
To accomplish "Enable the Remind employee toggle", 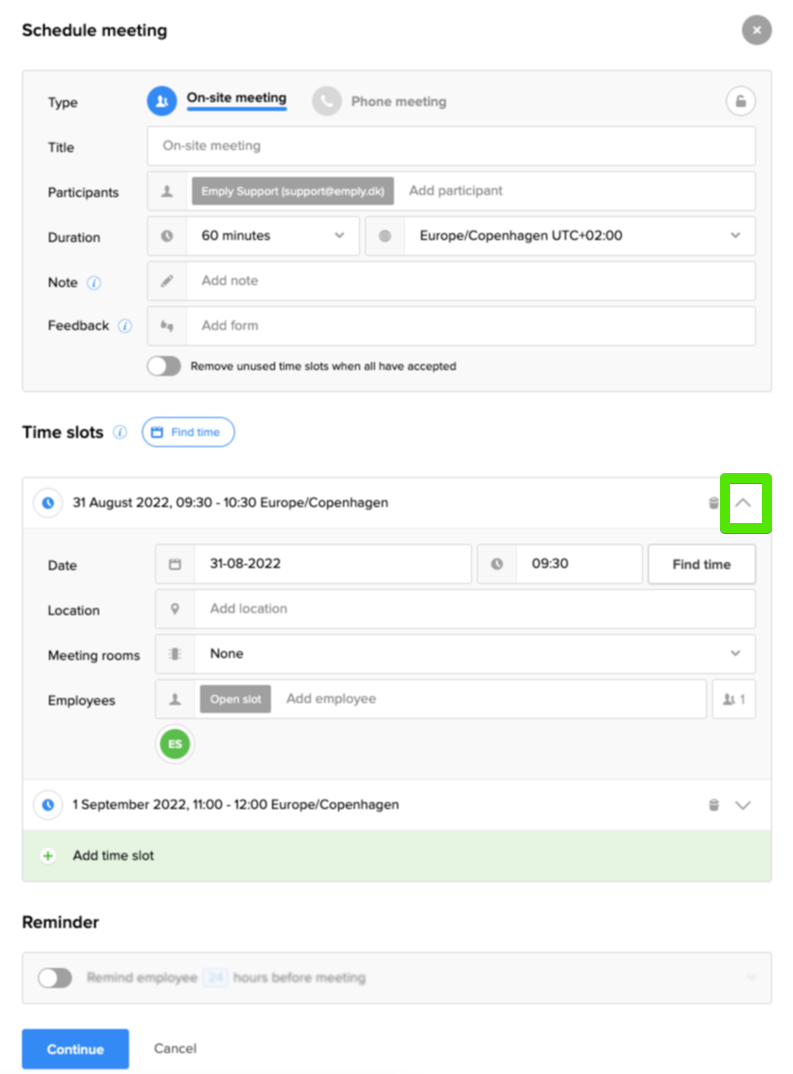I will 55,978.
